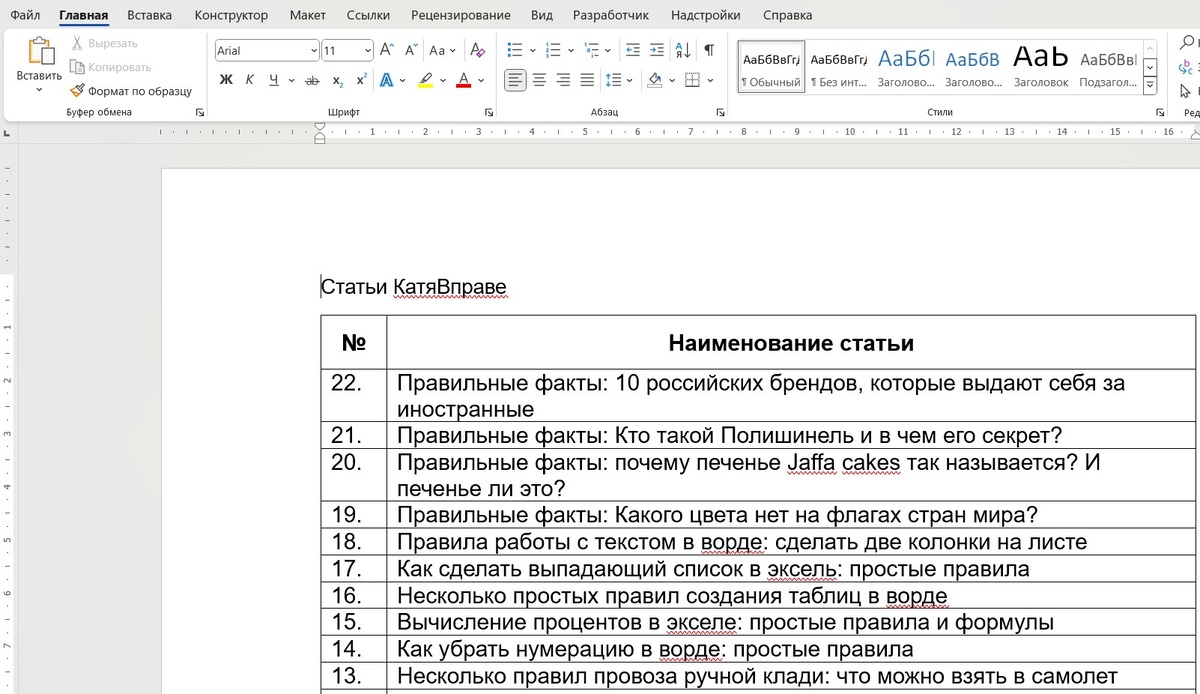The image size is (1200, 694).
Task: Open the Шрифт dialog launcher
Action: click(489, 113)
